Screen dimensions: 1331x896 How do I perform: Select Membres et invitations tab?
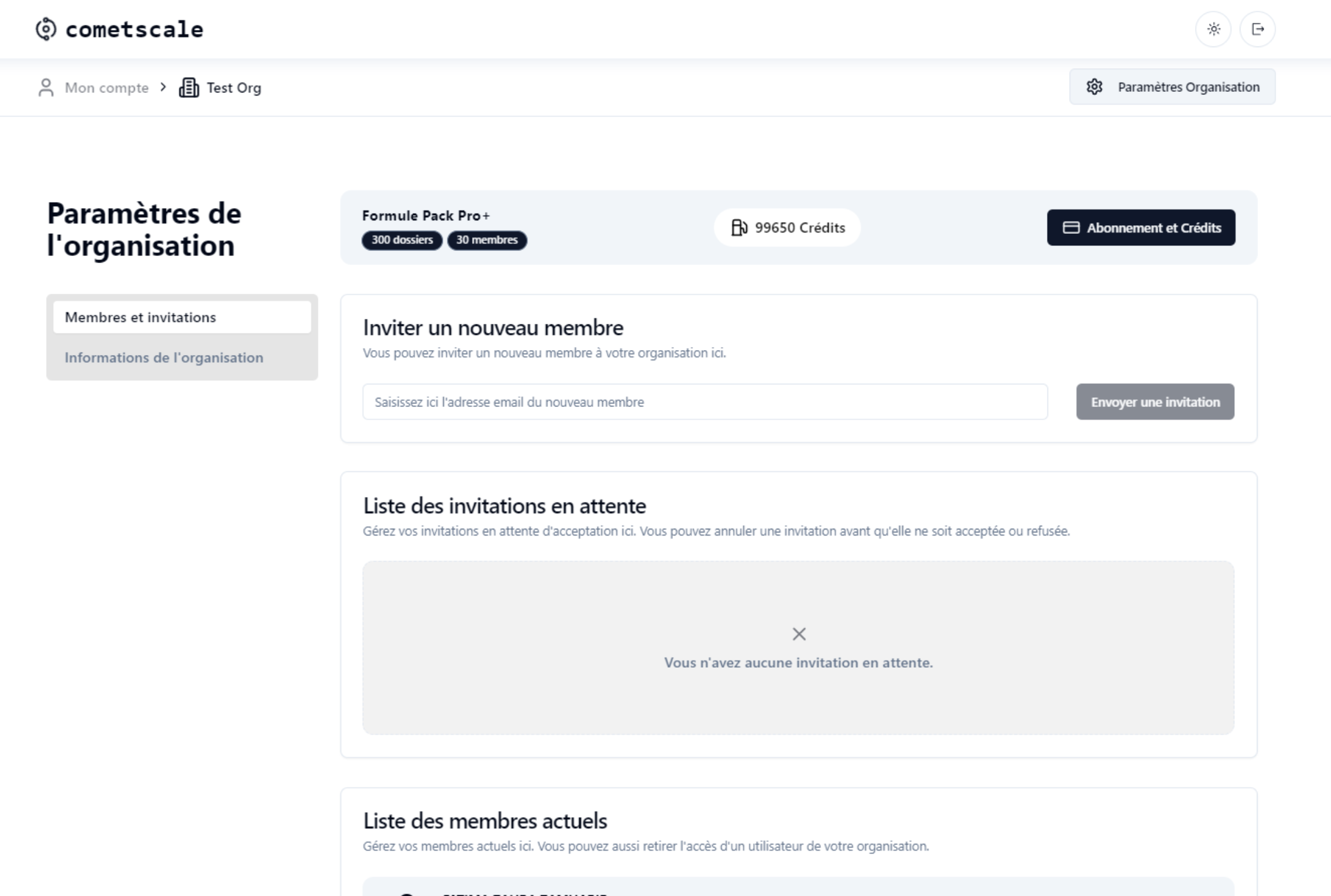[x=182, y=317]
